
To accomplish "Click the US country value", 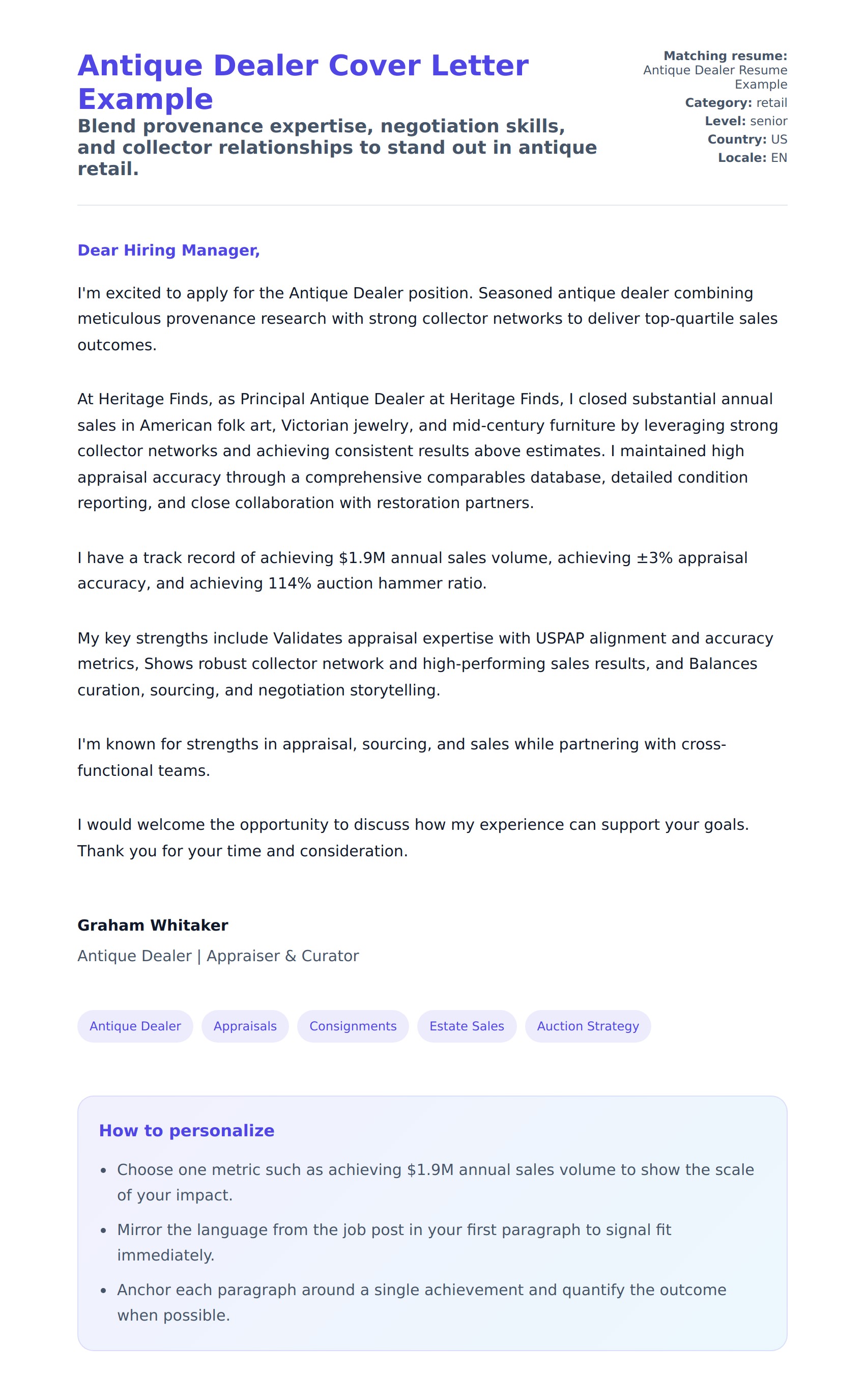I will [x=778, y=139].
